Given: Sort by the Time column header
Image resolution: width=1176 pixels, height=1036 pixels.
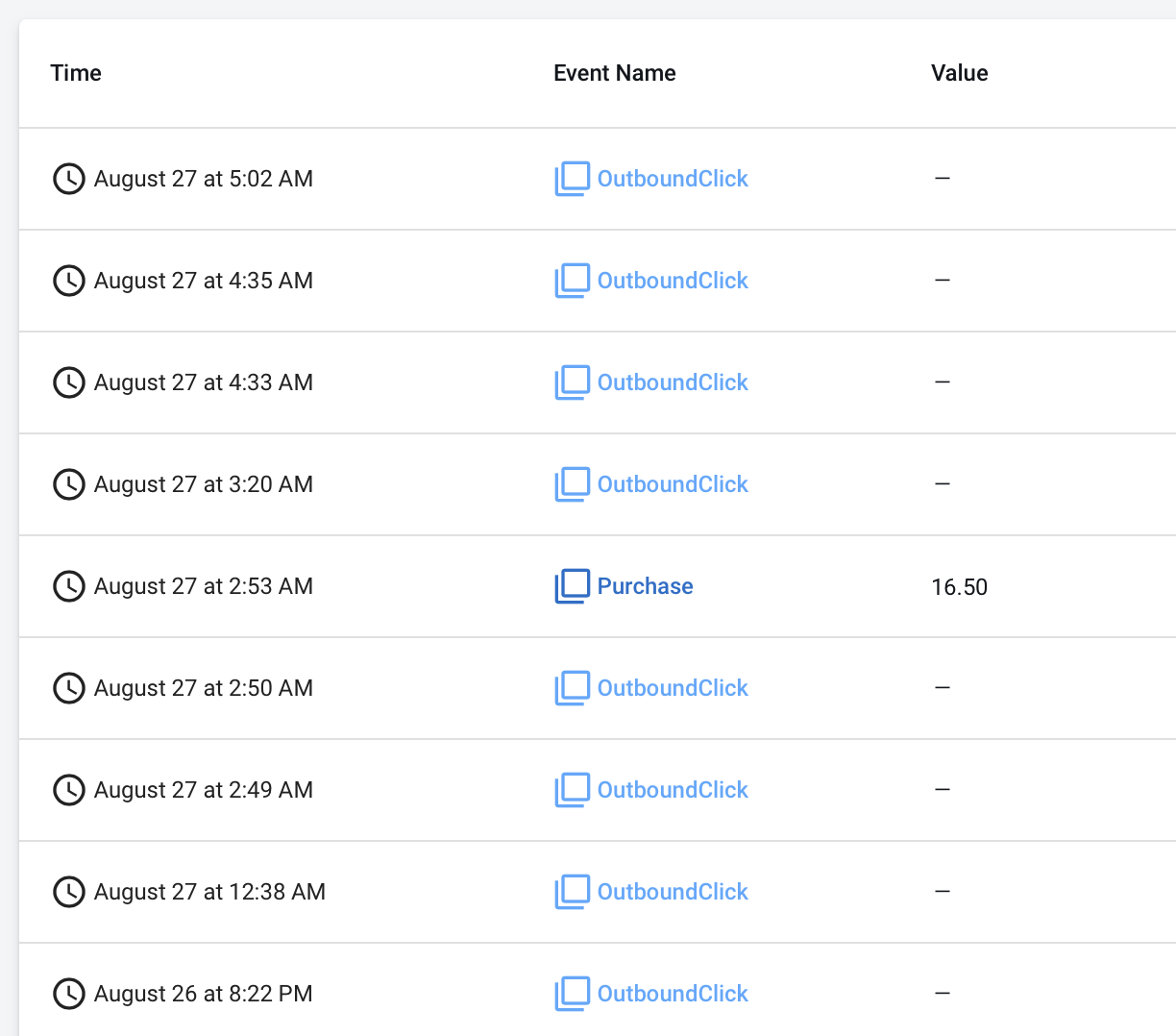Looking at the screenshot, I should coord(76,73).
